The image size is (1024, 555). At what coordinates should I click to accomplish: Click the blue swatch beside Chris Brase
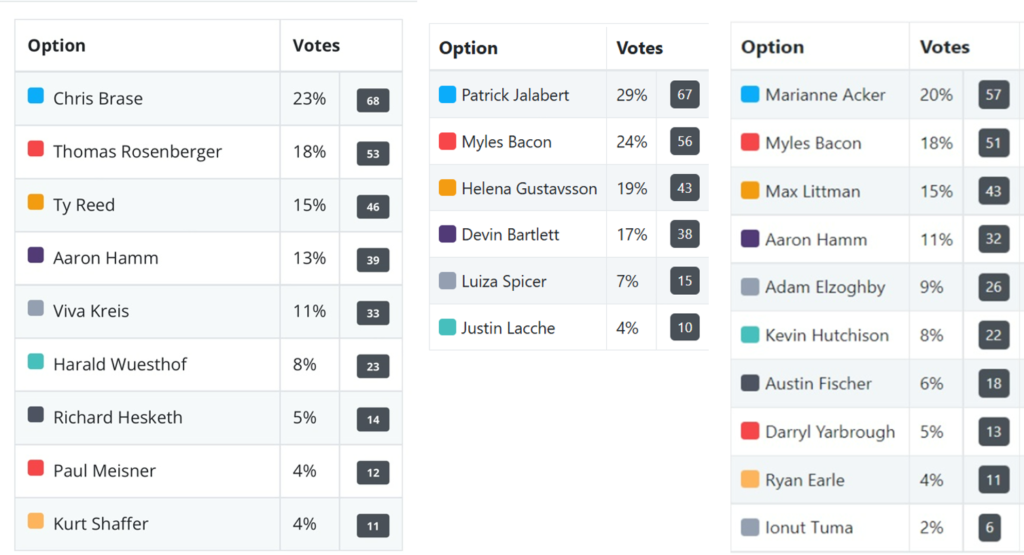click(x=36, y=96)
